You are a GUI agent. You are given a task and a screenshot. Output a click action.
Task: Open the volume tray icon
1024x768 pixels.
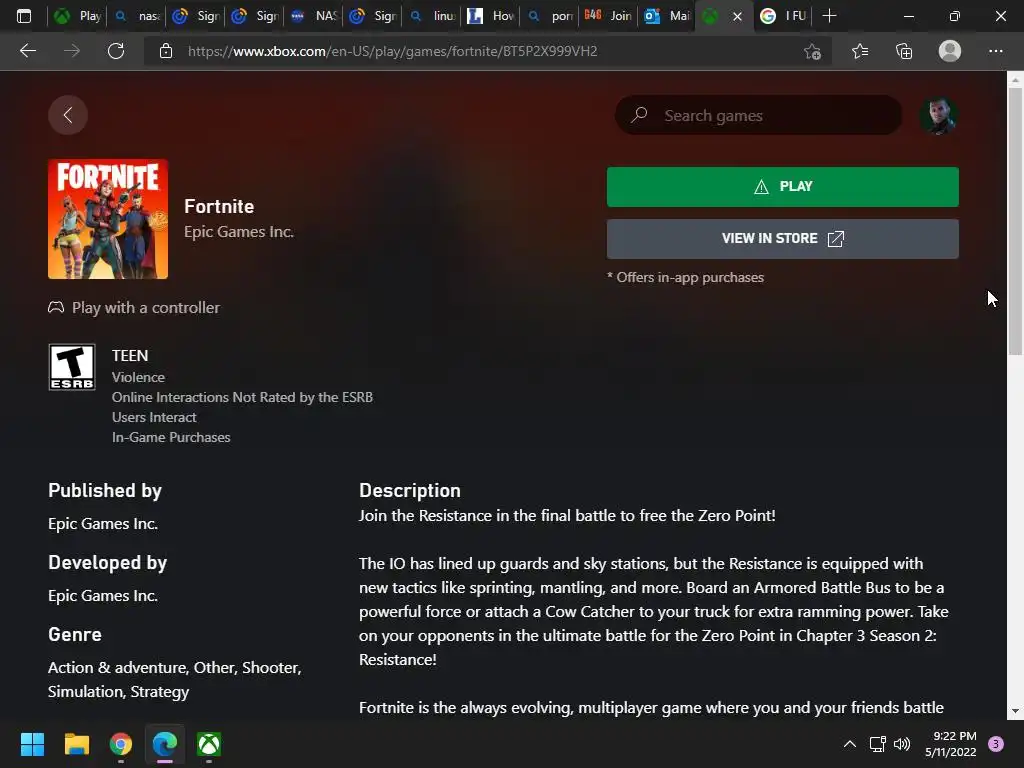[x=902, y=744]
